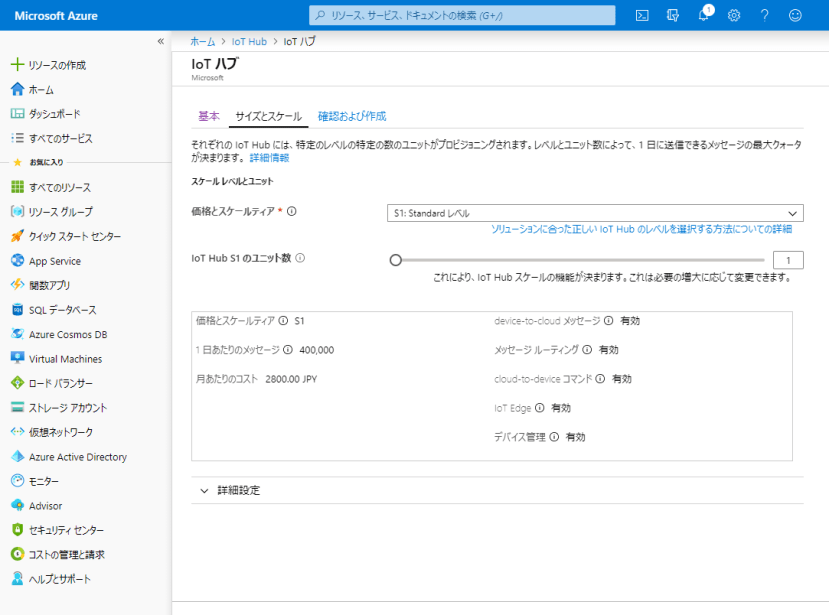Click the all services list icon
Viewport: 829px width, 615px height.
click(x=17, y=138)
